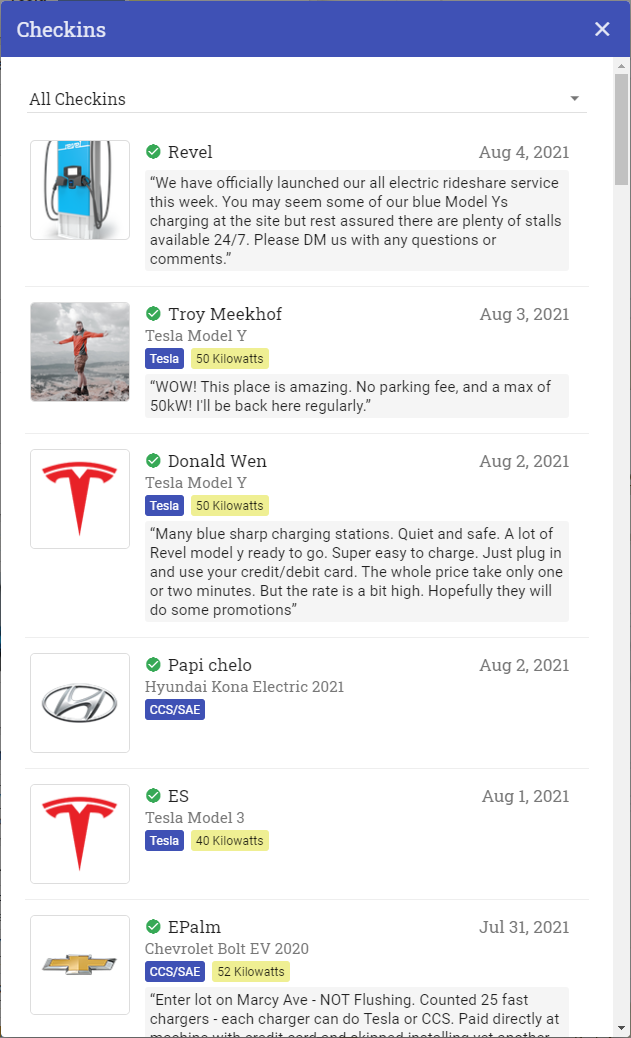Click Revel's charger station thumbnail
Screen dimensions: 631x1038
(80, 190)
